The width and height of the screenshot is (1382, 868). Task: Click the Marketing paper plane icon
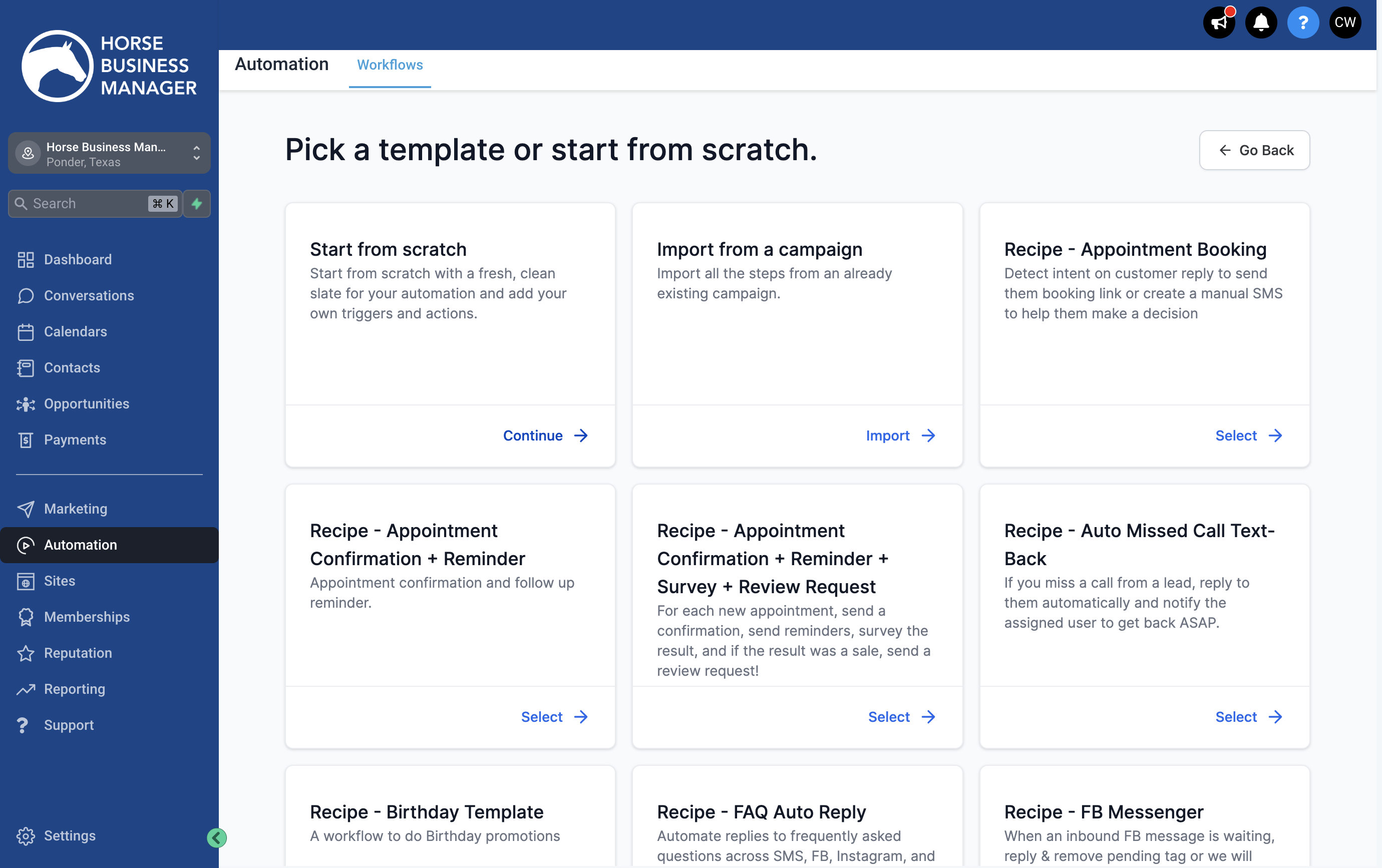pos(25,509)
